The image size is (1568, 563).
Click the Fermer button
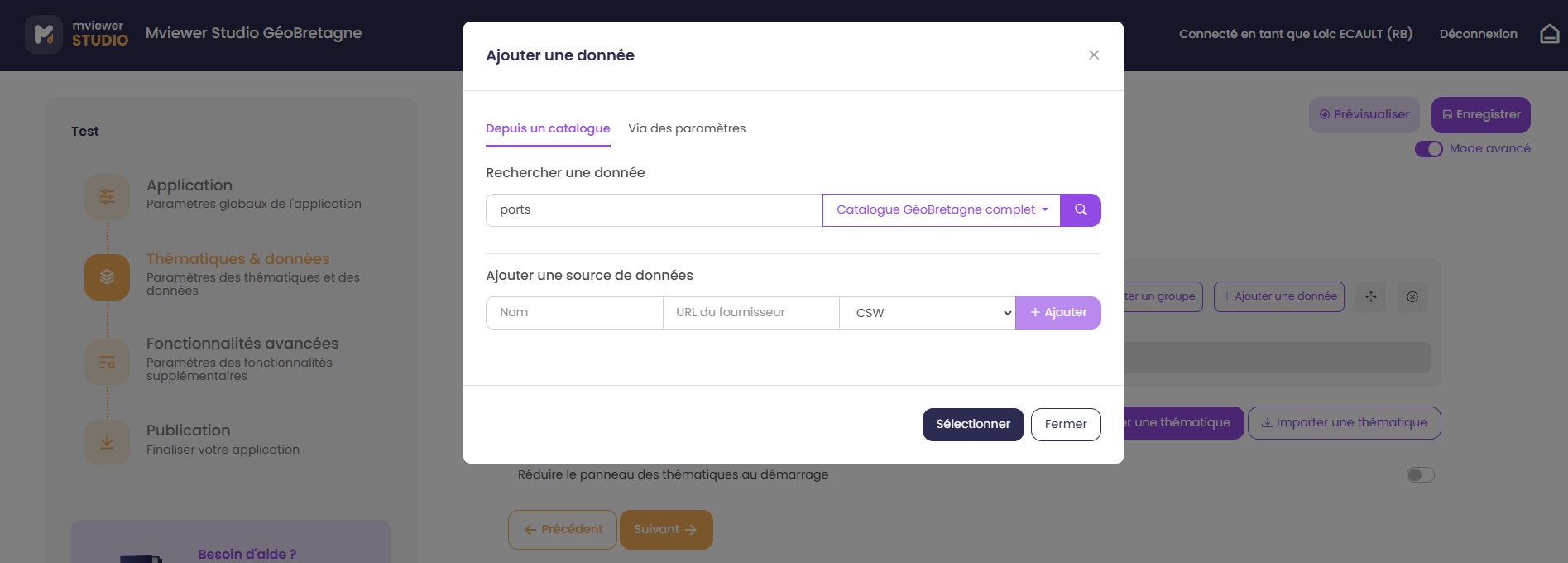1066,425
